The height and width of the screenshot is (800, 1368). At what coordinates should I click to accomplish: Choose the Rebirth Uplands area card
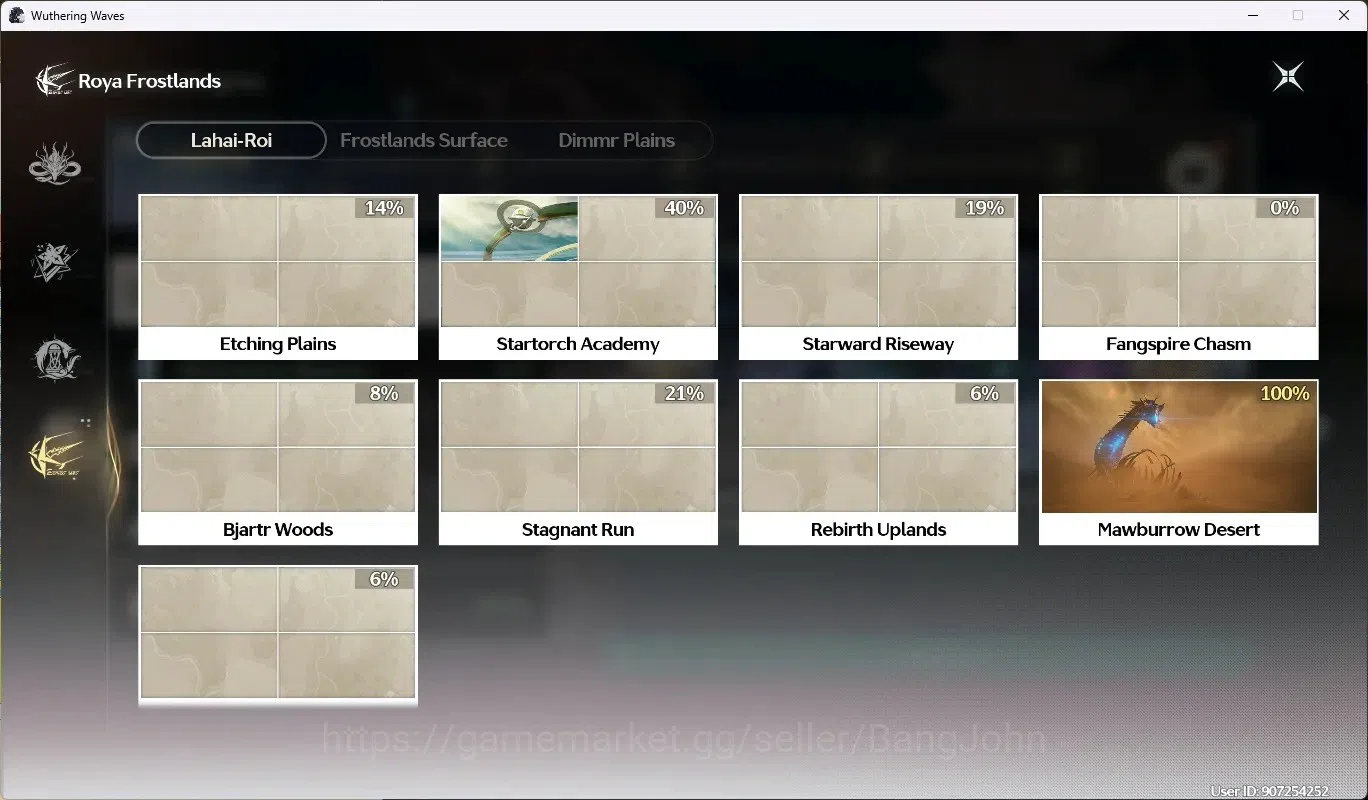(x=878, y=462)
